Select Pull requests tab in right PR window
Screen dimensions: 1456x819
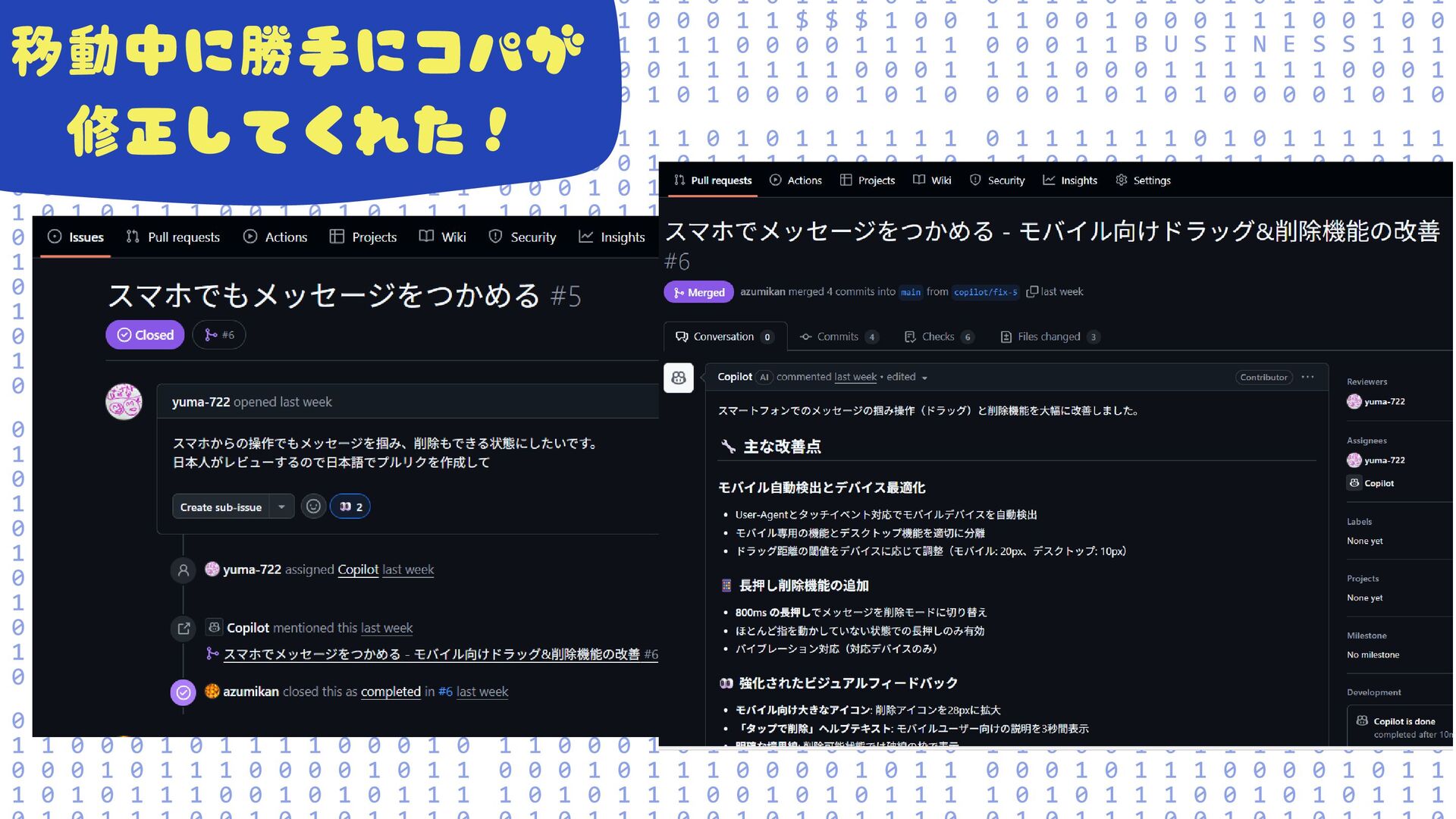713,180
